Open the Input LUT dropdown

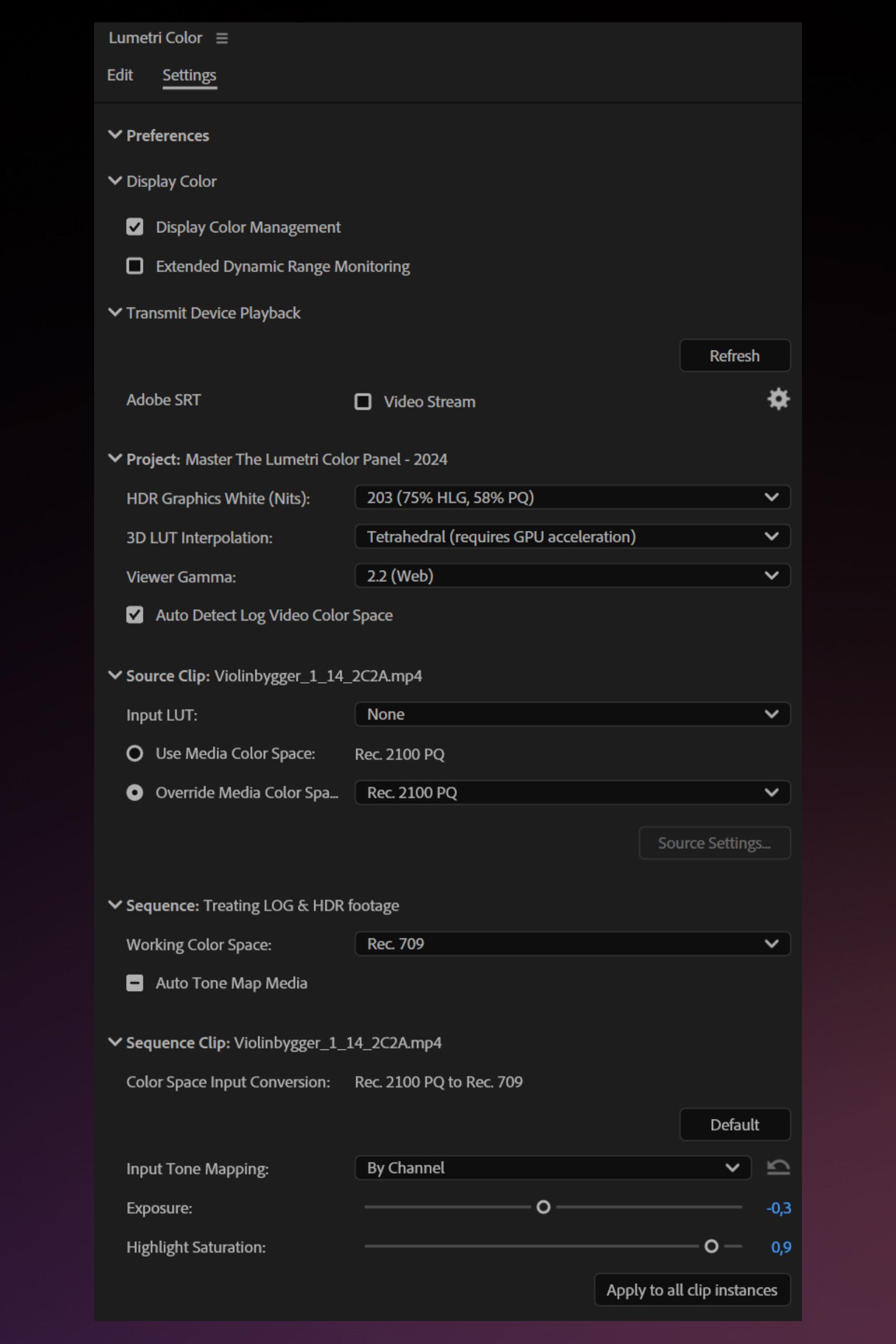(x=571, y=713)
